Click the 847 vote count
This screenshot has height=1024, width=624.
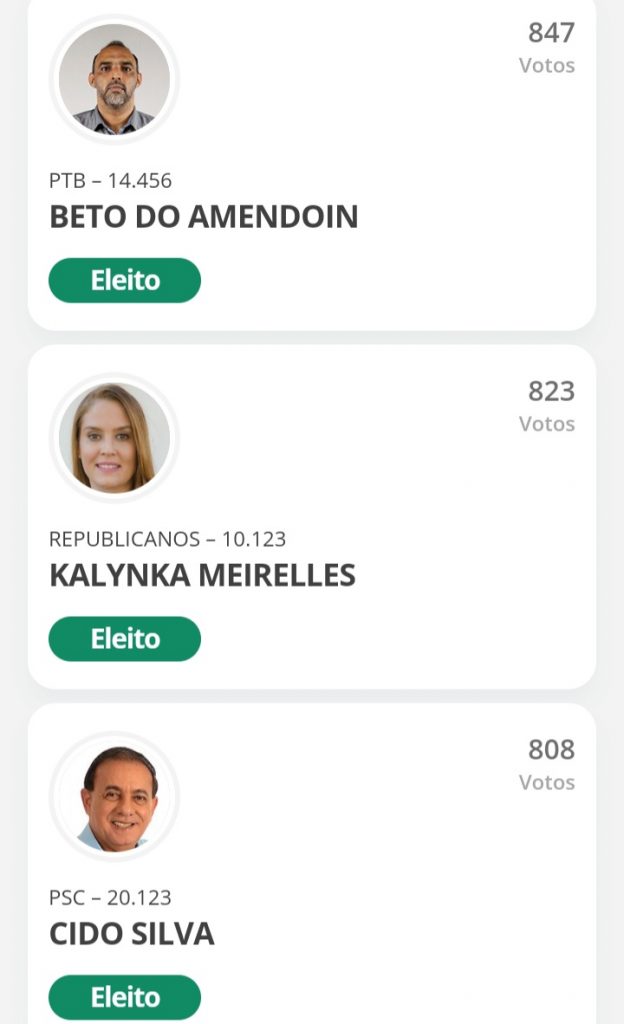[x=551, y=33]
